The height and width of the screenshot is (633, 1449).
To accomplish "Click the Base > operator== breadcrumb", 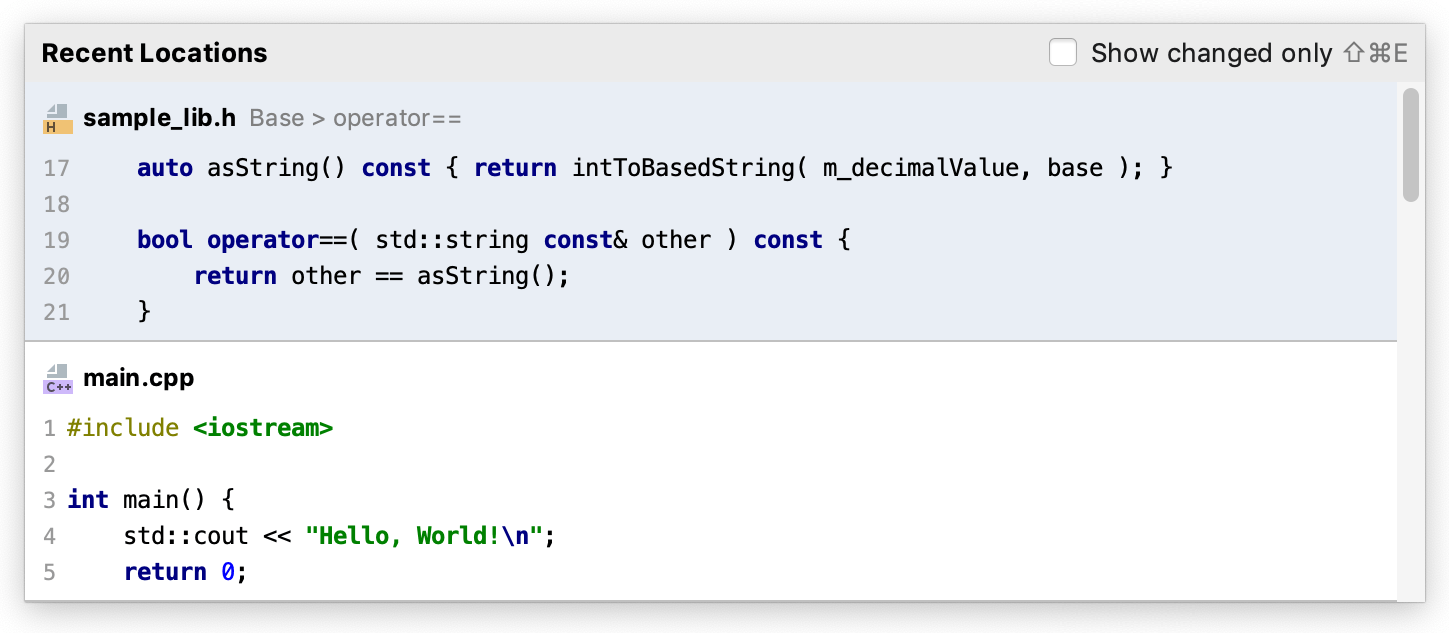I will point(355,118).
